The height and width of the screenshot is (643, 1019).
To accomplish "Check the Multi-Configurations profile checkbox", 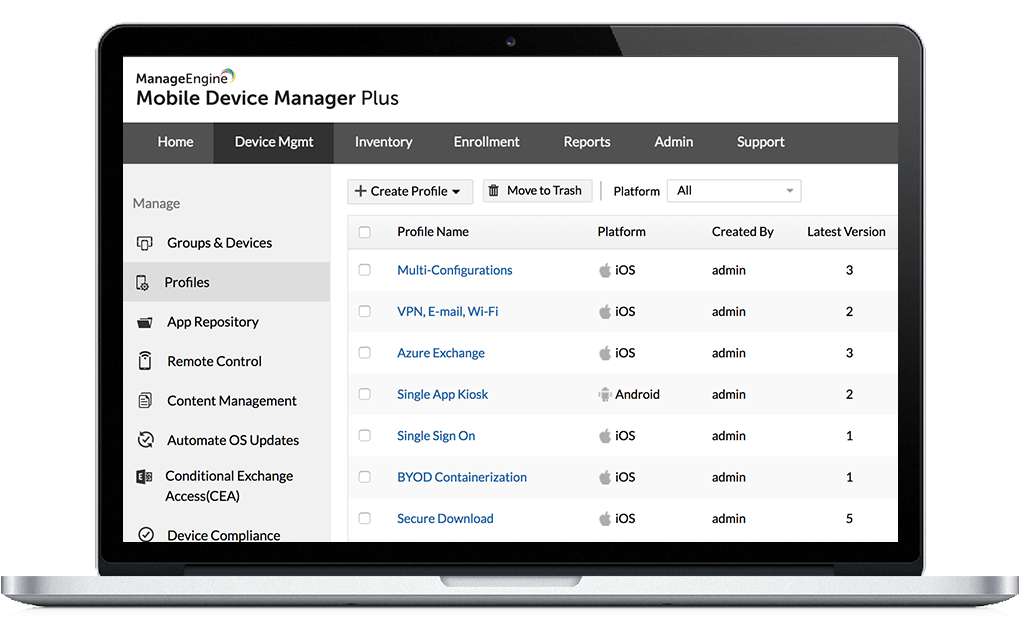I will 365,270.
